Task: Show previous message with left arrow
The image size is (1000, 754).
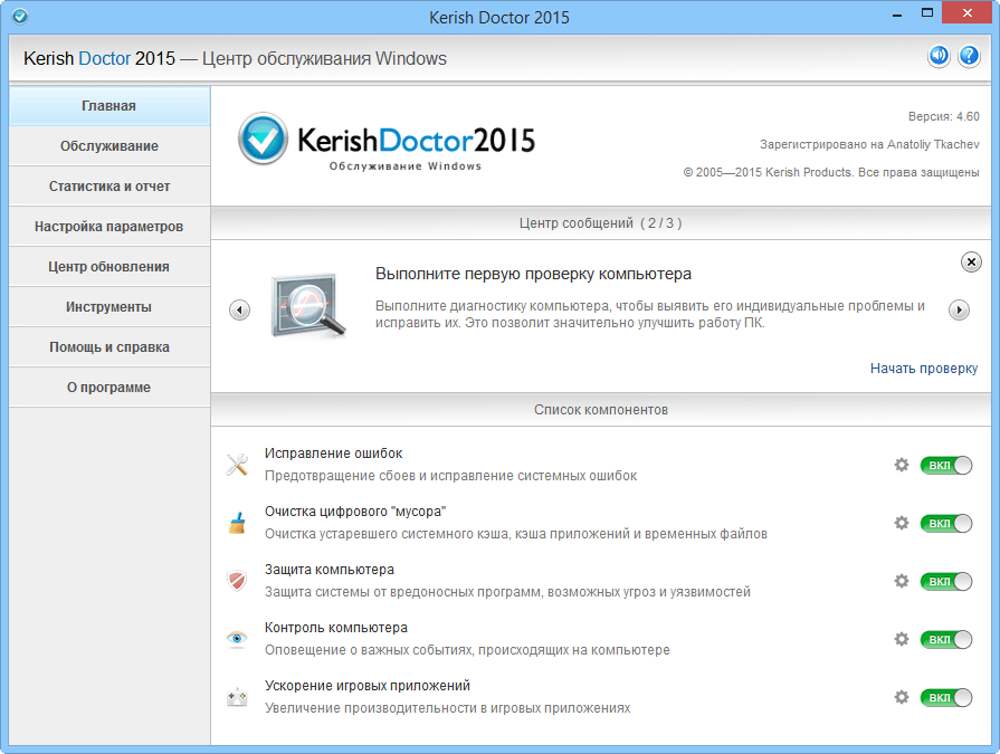Action: [x=239, y=310]
